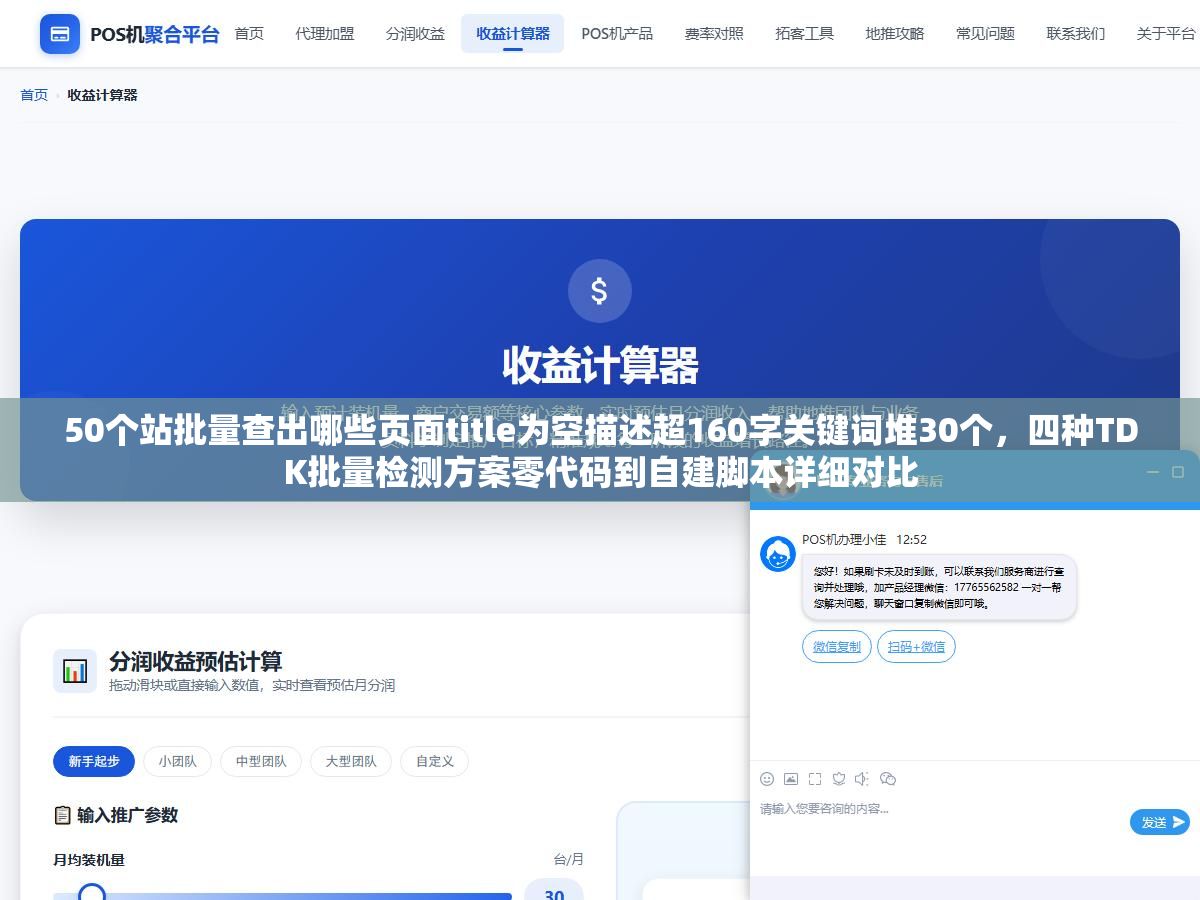Click the 首页 breadcrumb link

tap(34, 95)
